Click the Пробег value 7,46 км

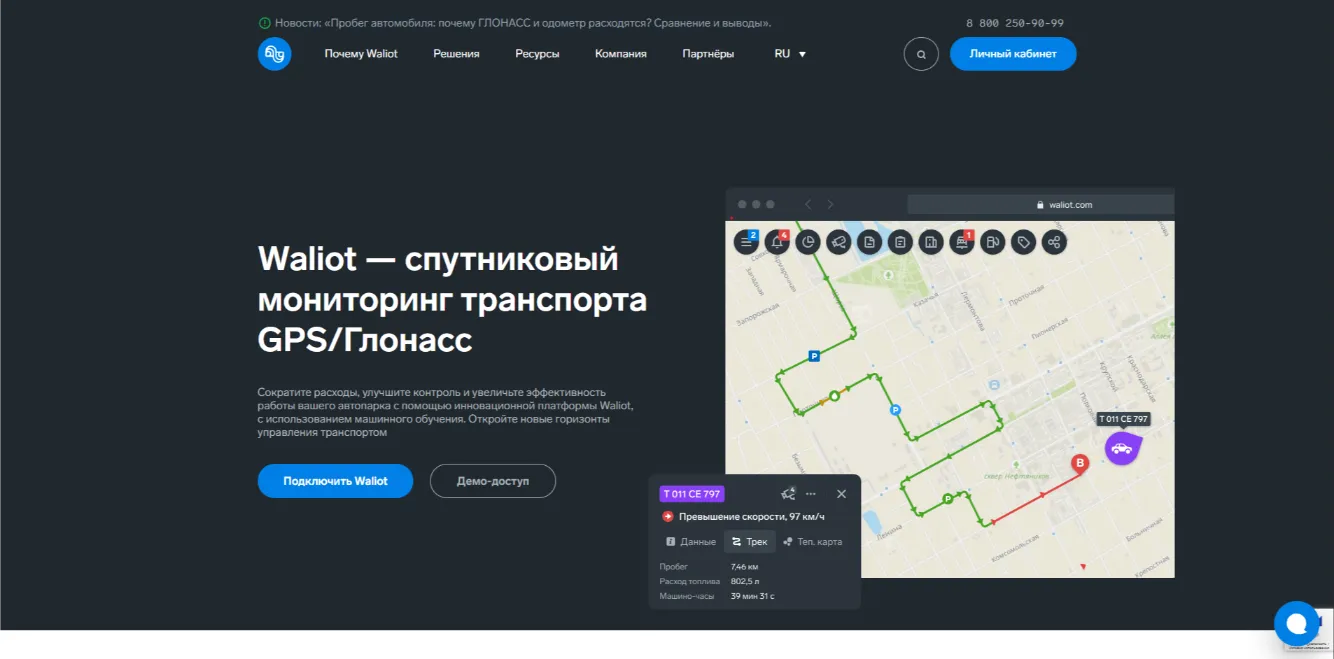744,567
